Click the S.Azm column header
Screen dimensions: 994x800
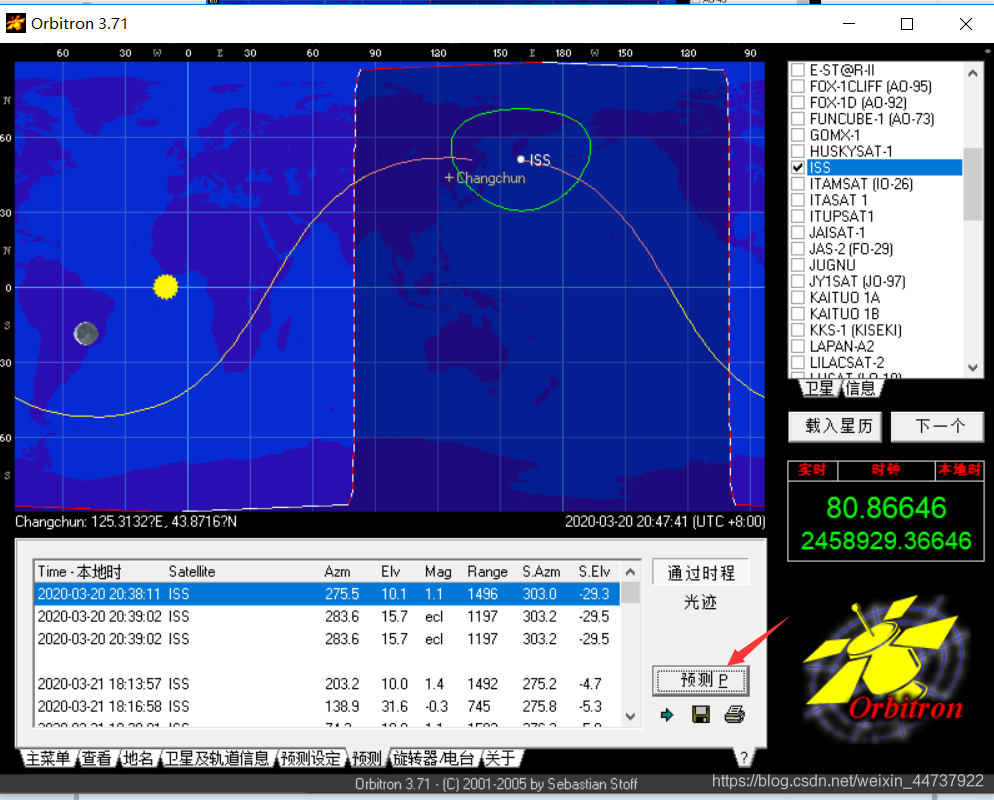(541, 572)
